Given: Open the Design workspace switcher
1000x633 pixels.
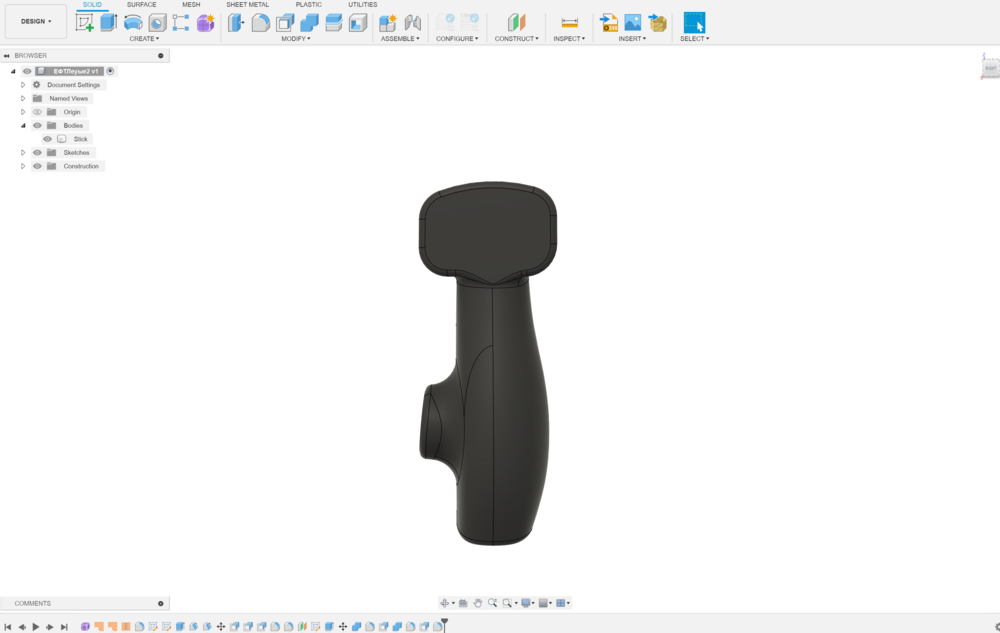Looking at the screenshot, I should pyautogui.click(x=35, y=21).
